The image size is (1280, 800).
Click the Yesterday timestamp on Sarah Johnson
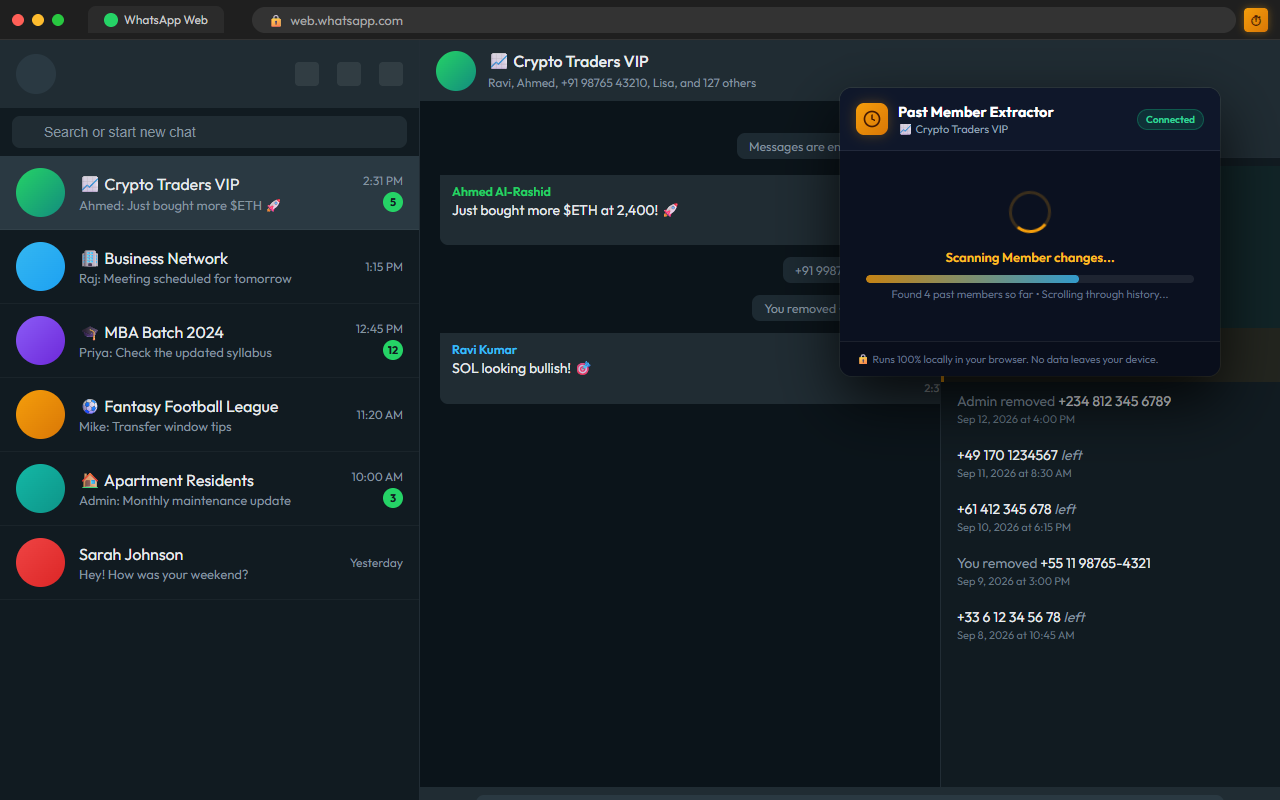pyautogui.click(x=376, y=563)
